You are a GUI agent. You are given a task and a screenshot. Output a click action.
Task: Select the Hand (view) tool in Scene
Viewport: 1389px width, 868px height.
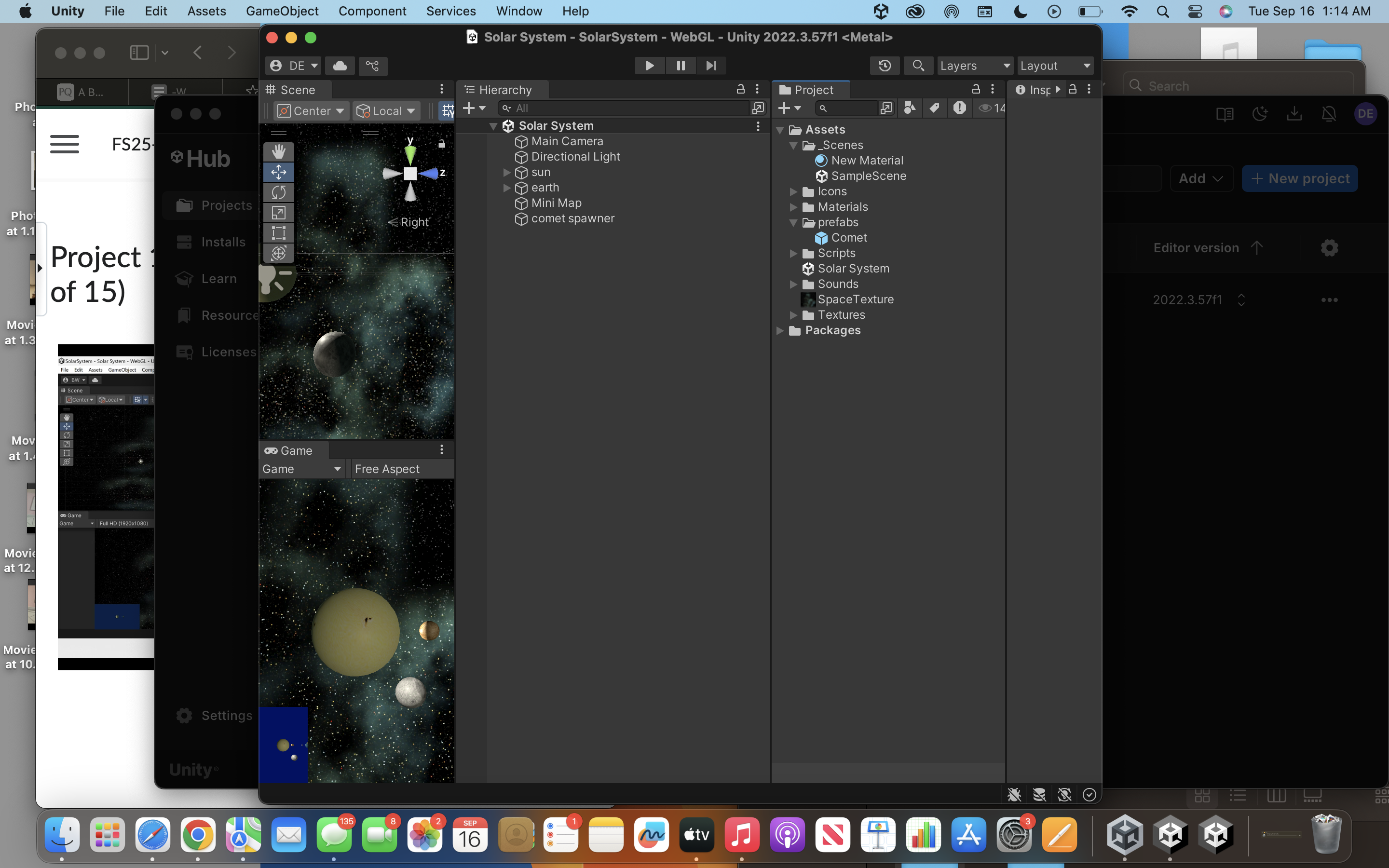[278, 151]
